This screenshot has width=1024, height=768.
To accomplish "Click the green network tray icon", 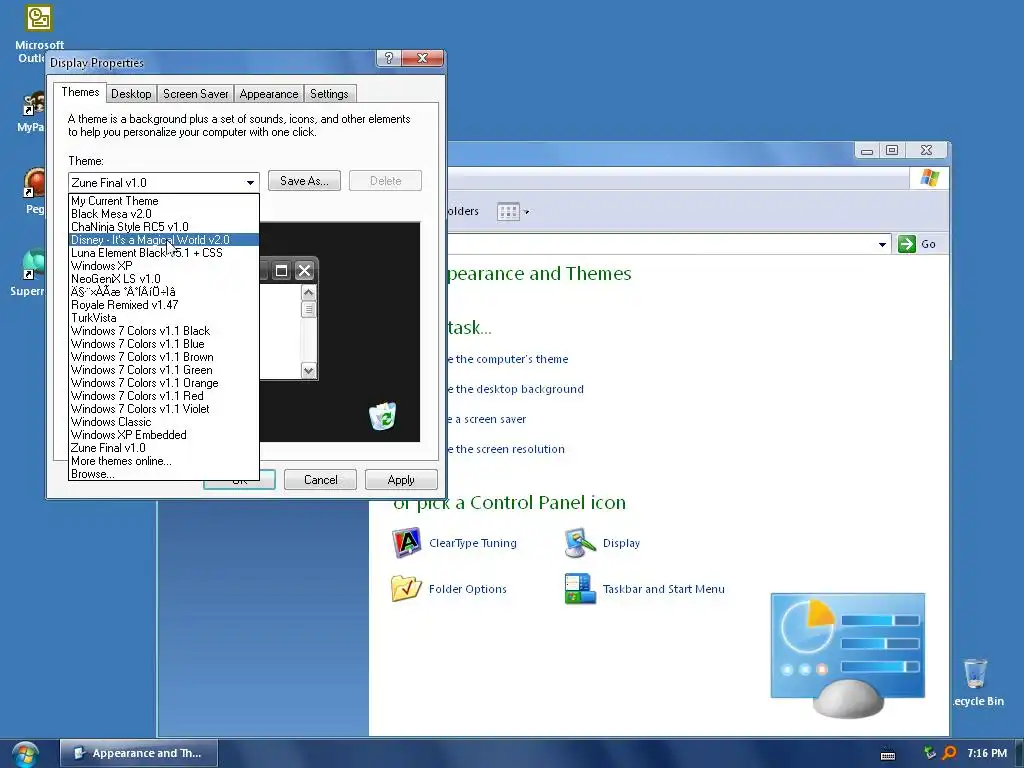I will pyautogui.click(x=930, y=753).
